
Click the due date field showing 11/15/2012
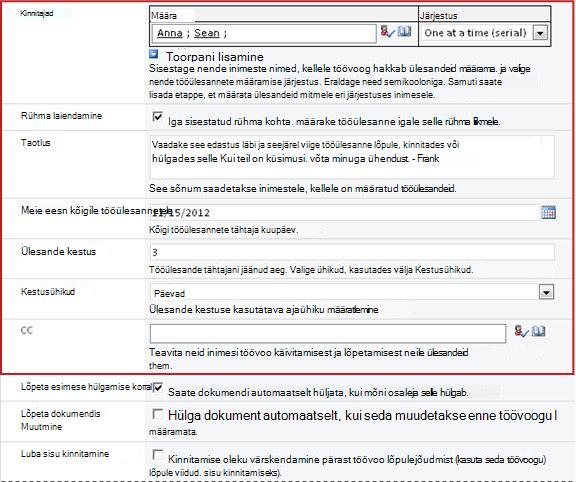tap(345, 213)
